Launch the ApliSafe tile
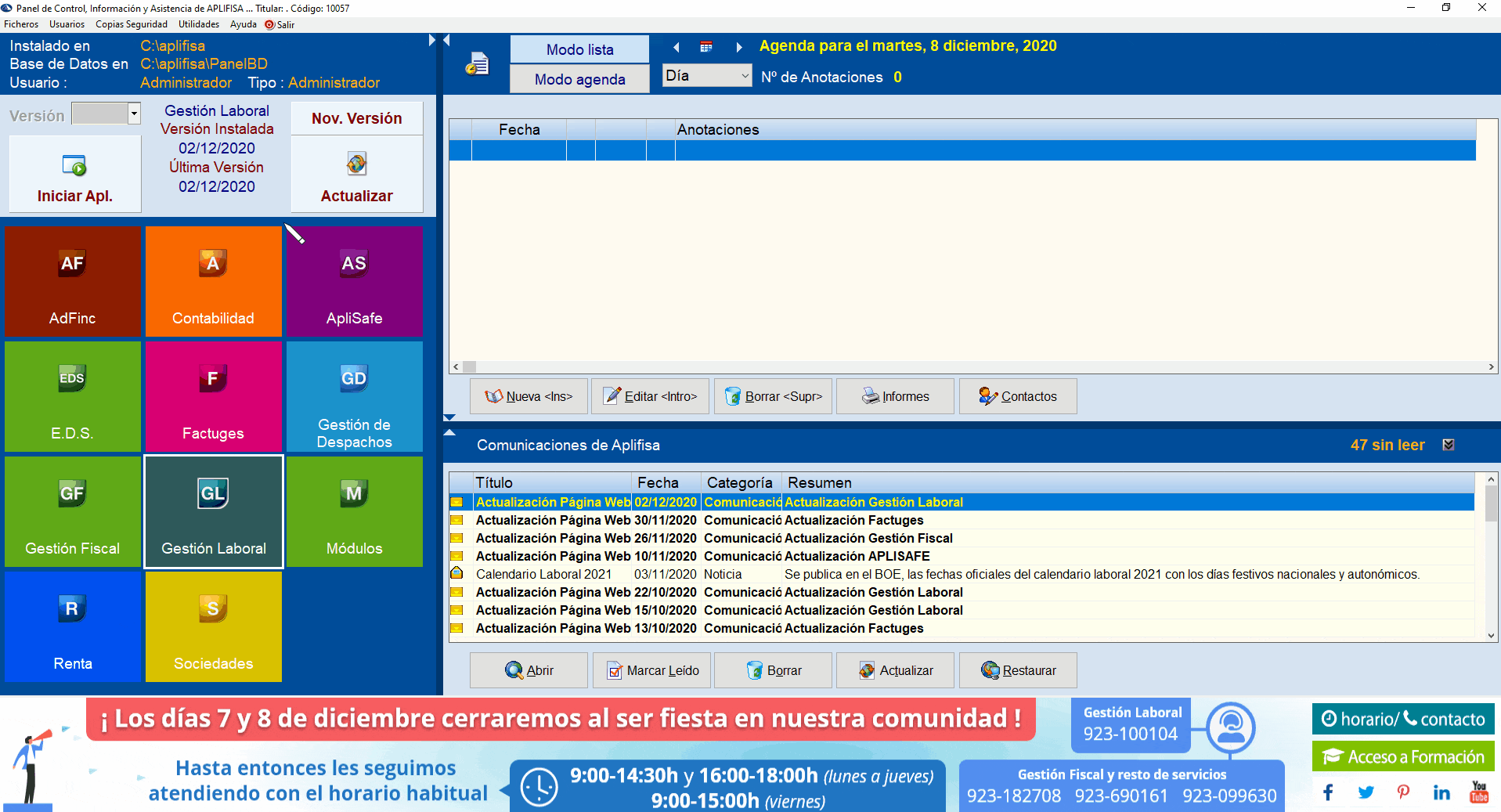The height and width of the screenshot is (812, 1501). [354, 281]
